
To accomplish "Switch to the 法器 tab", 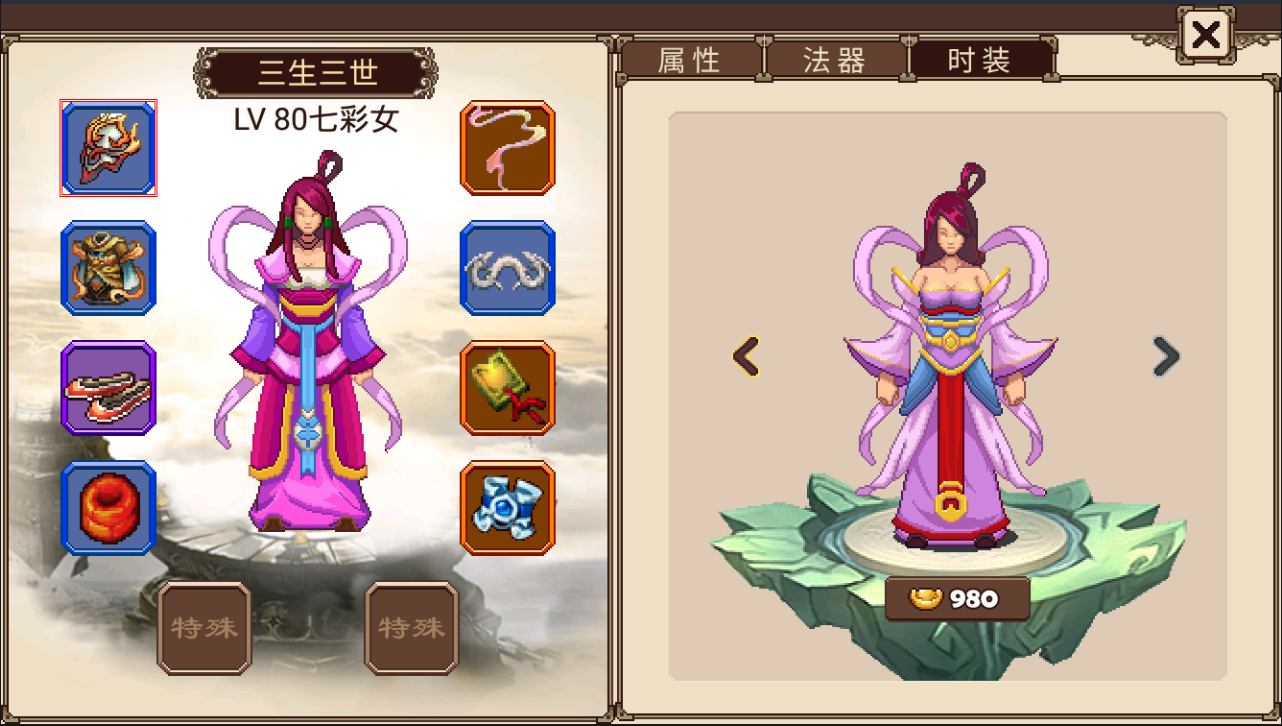I will coord(835,61).
